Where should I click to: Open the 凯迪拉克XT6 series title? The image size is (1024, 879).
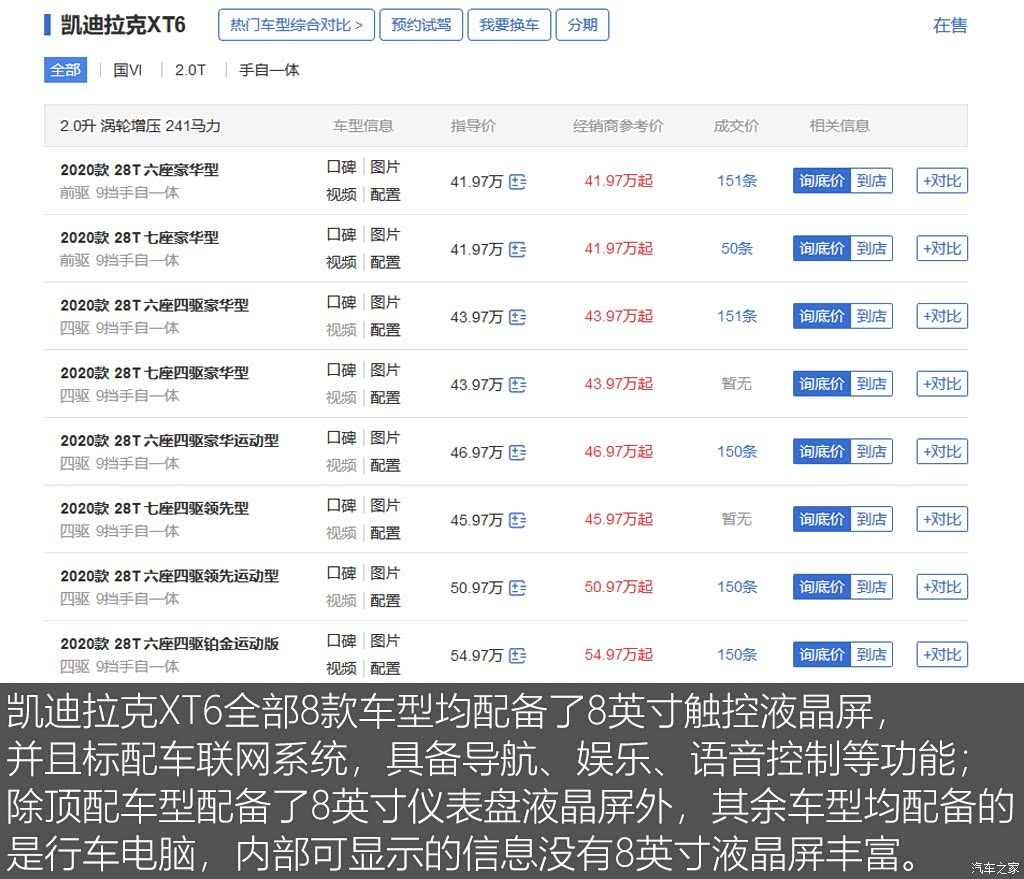point(123,25)
